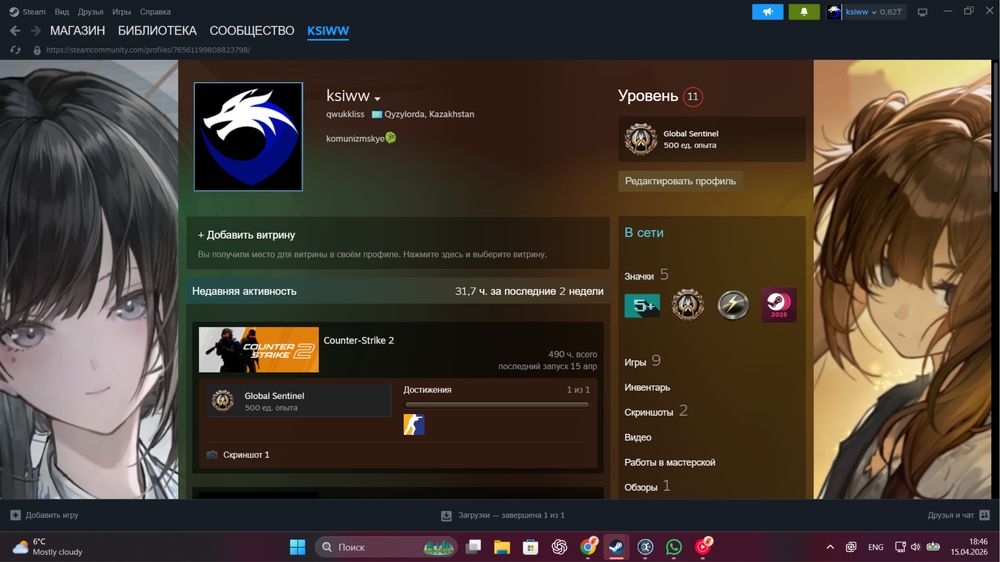The image size is (1000, 562).
Task: Open the announcements megaphone button
Action: 767,11
